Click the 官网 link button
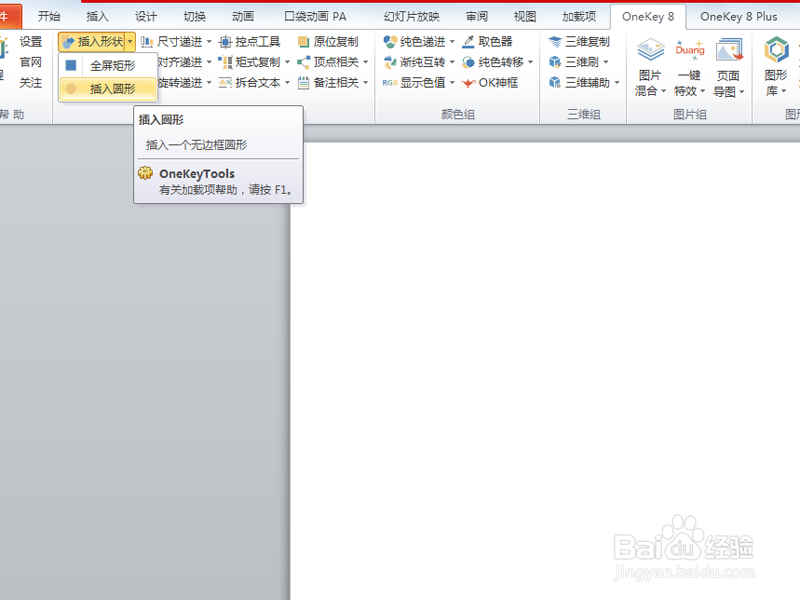 point(31,62)
